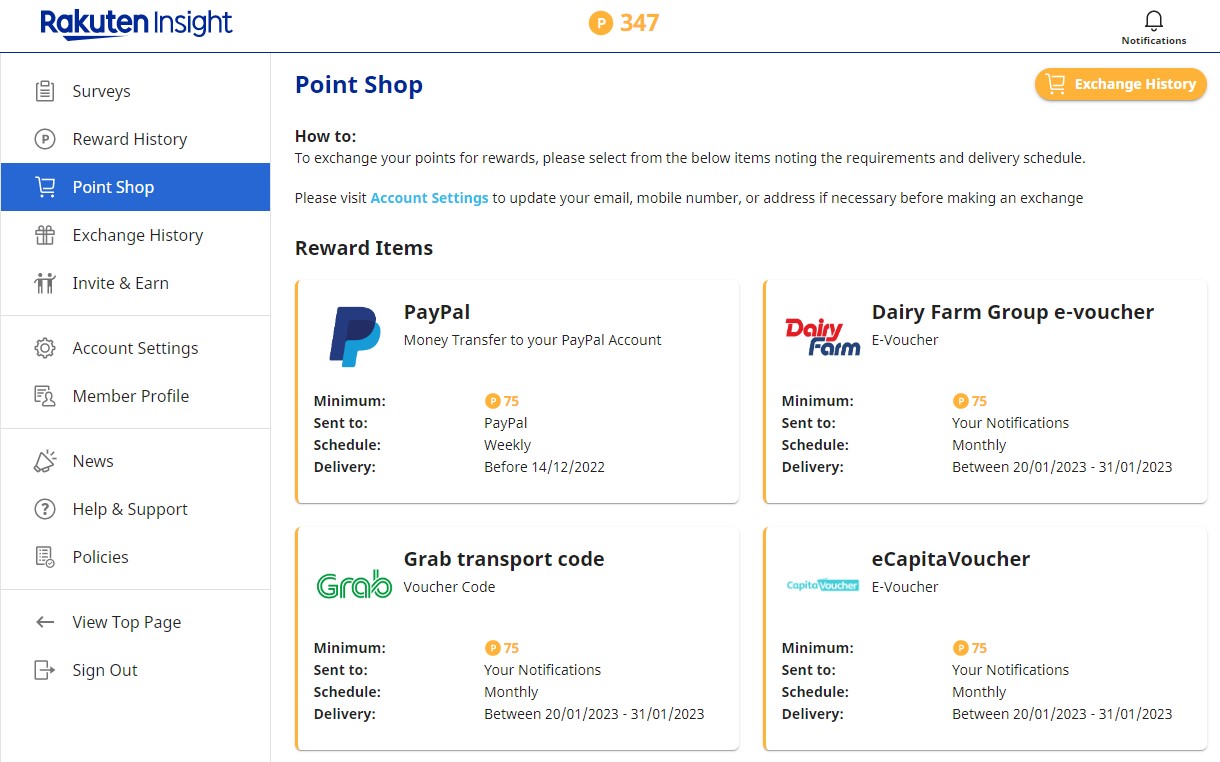Click the Sign Out door icon

[x=45, y=670]
